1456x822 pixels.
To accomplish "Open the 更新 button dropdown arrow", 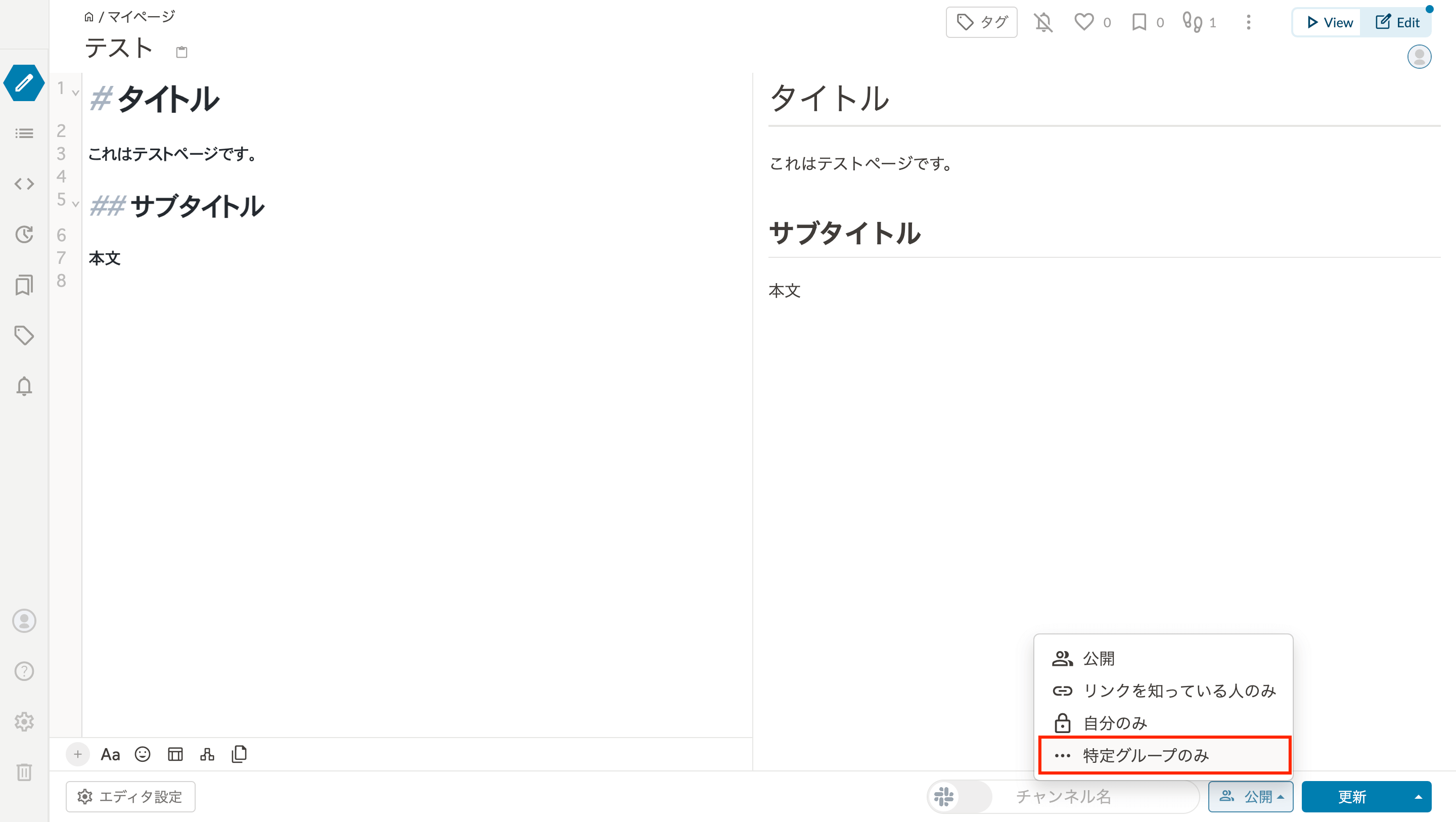I will coord(1418,797).
